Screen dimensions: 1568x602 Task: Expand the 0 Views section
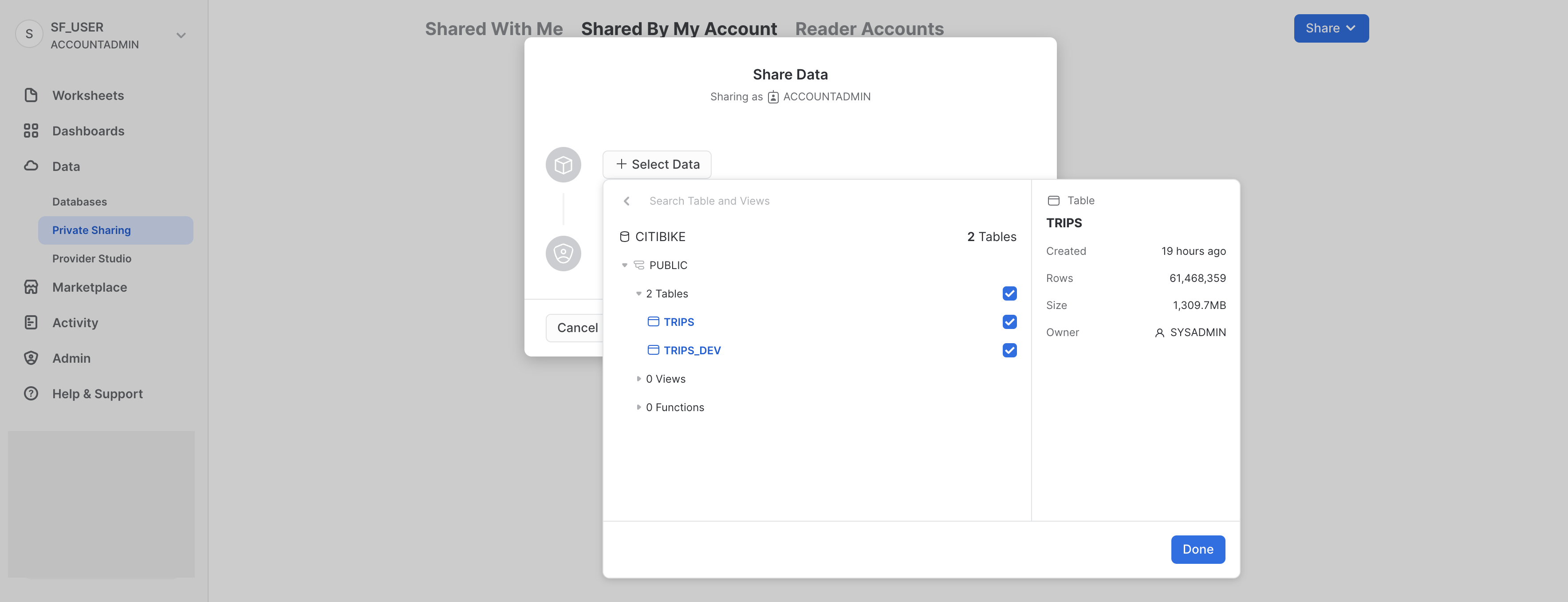[638, 379]
